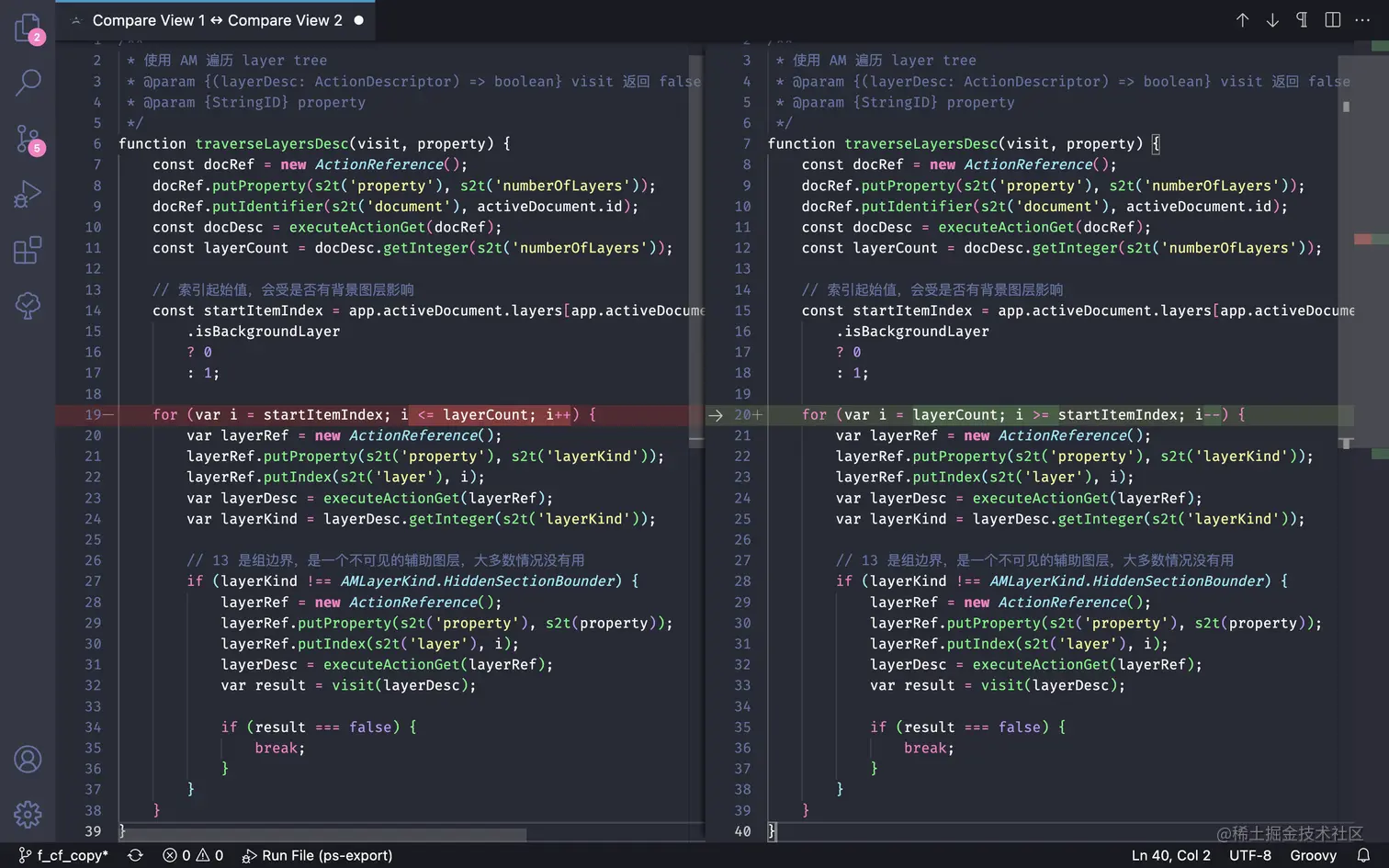Open the Run and Debug view
This screenshot has height=868, width=1389.
[28, 195]
